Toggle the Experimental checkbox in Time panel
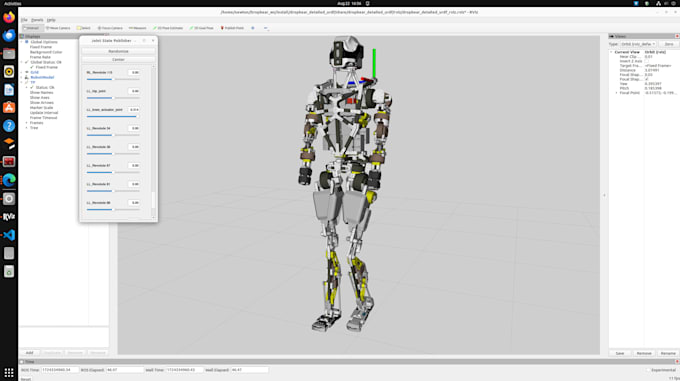 [648, 370]
